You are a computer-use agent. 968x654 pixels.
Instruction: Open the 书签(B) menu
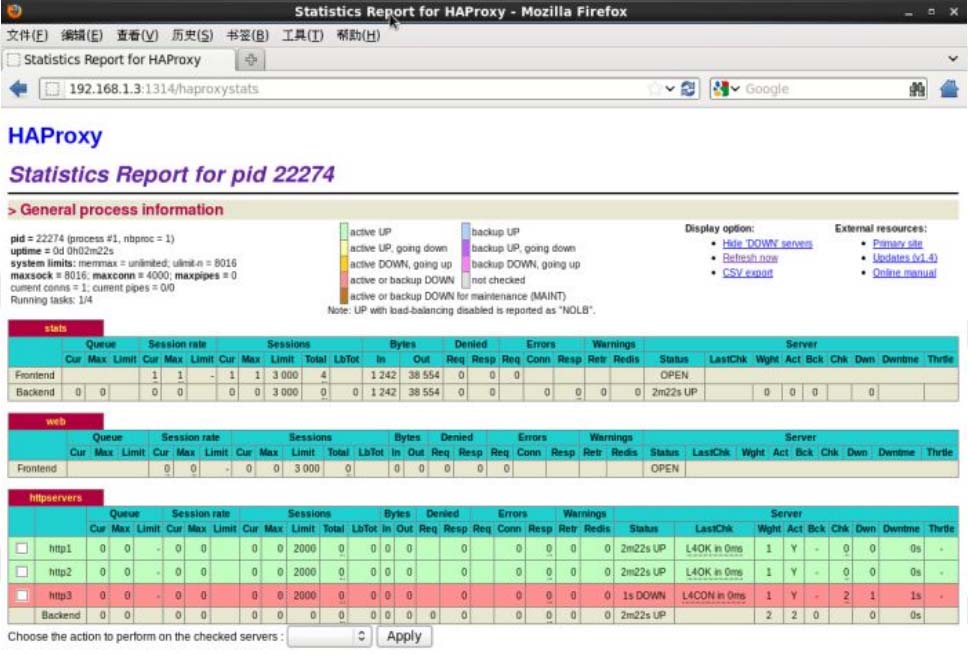(248, 35)
